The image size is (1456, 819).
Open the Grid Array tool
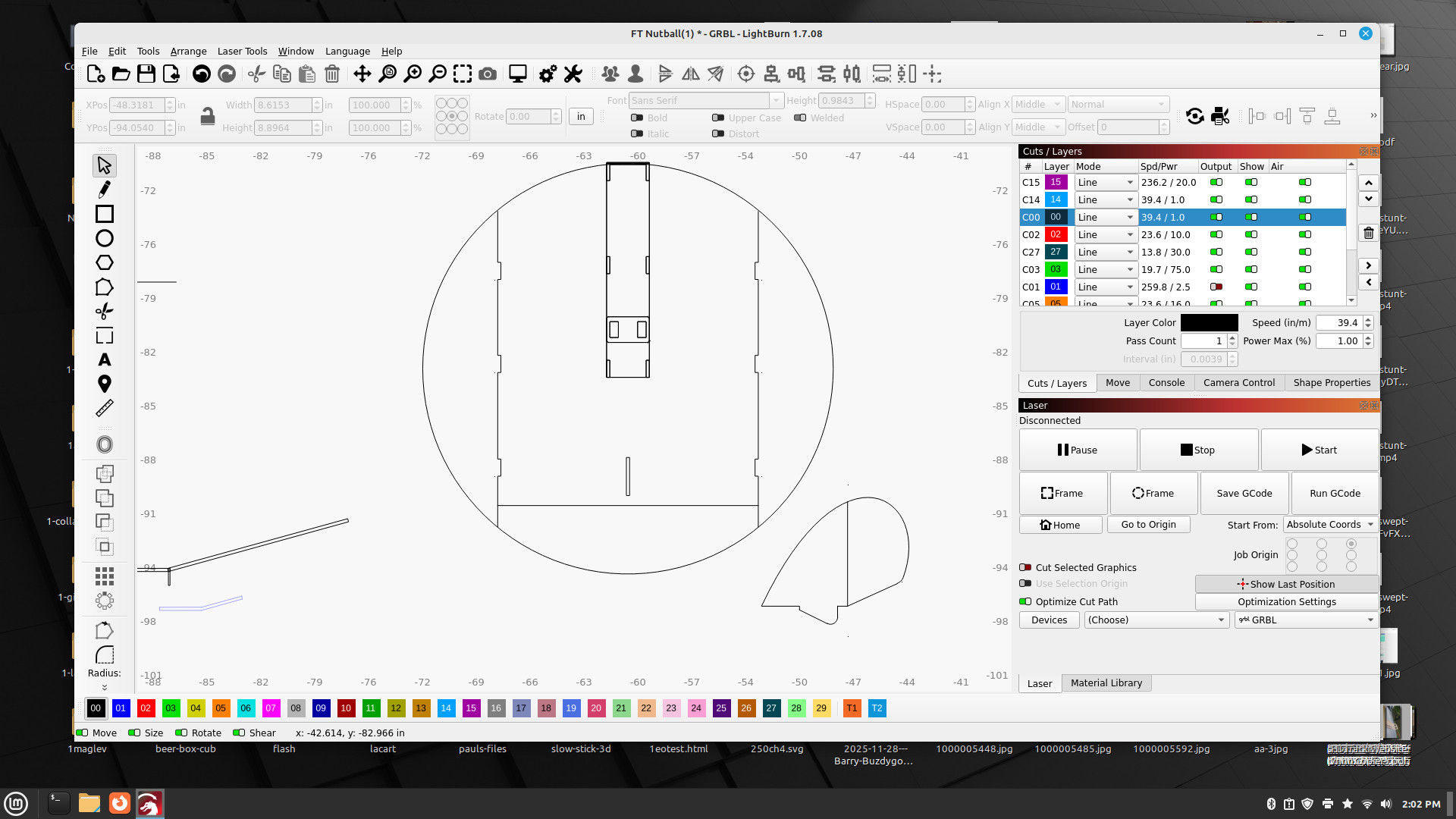click(x=105, y=576)
